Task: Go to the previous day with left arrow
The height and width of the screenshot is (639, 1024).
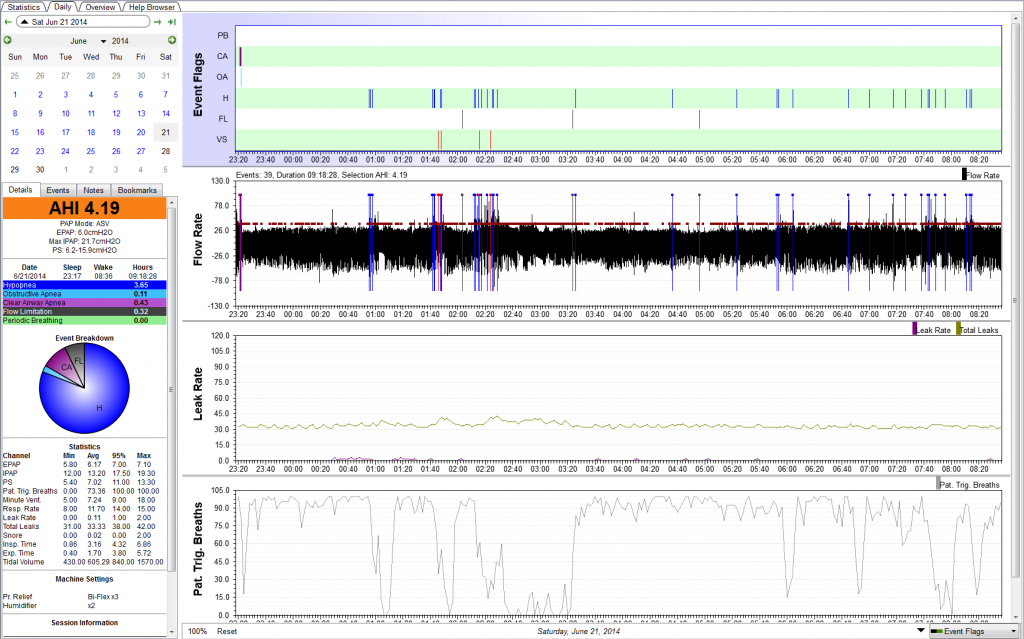Action: pyautogui.click(x=8, y=21)
